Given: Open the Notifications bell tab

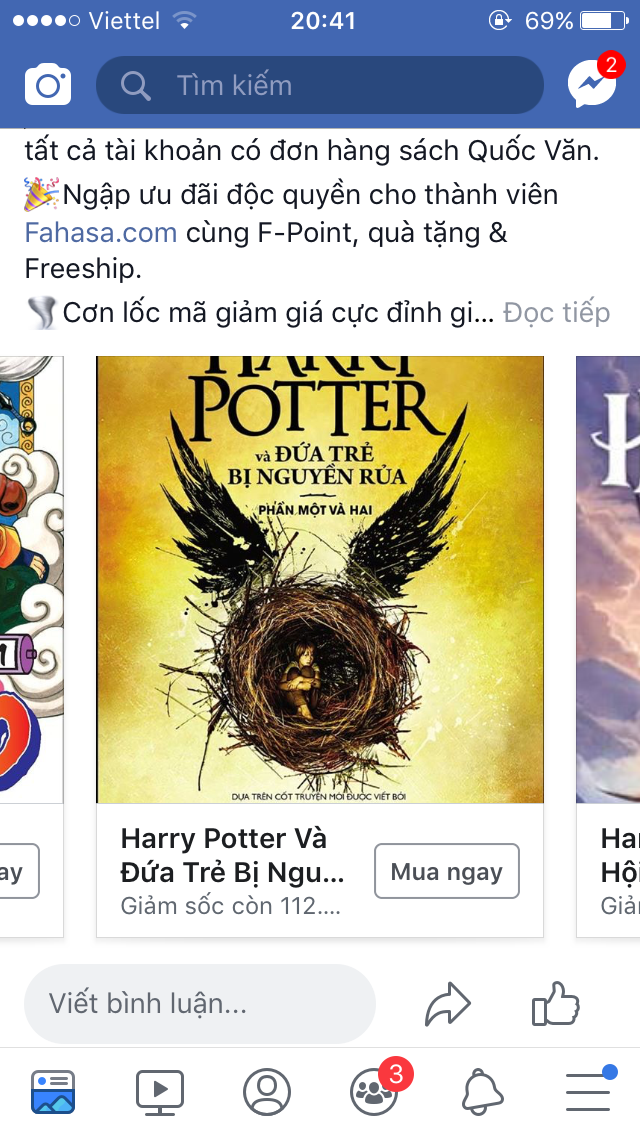Looking at the screenshot, I should [x=482, y=1092].
